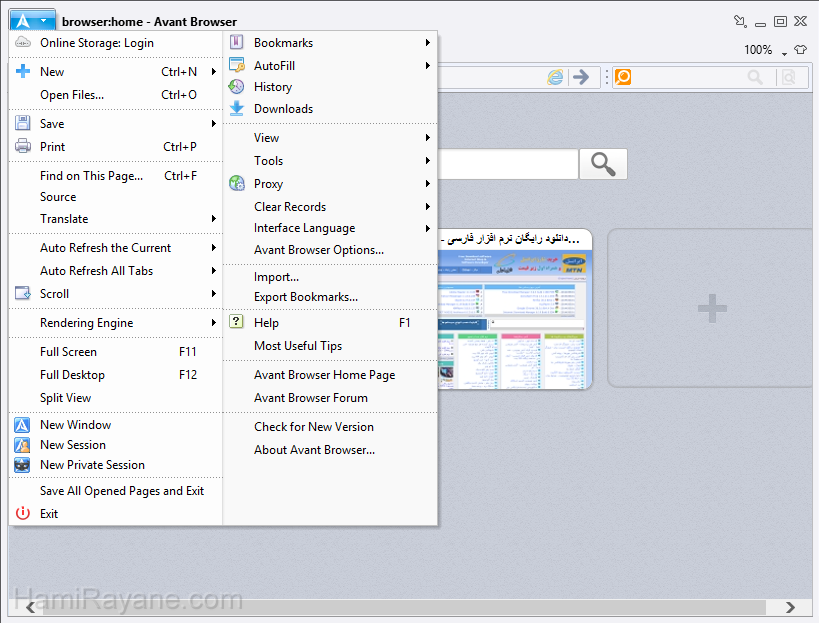
Task: Open Avant Browser Home Page entry
Action: (x=330, y=375)
